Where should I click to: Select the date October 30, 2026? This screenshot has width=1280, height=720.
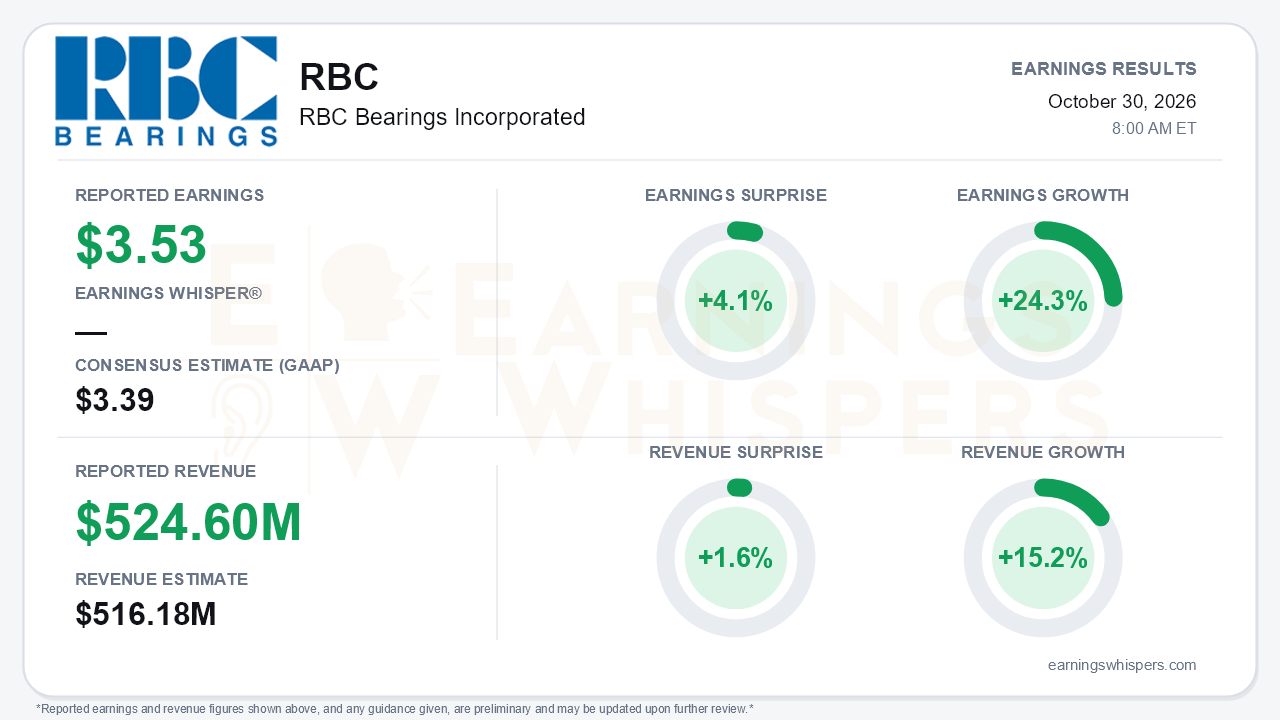[1122, 101]
